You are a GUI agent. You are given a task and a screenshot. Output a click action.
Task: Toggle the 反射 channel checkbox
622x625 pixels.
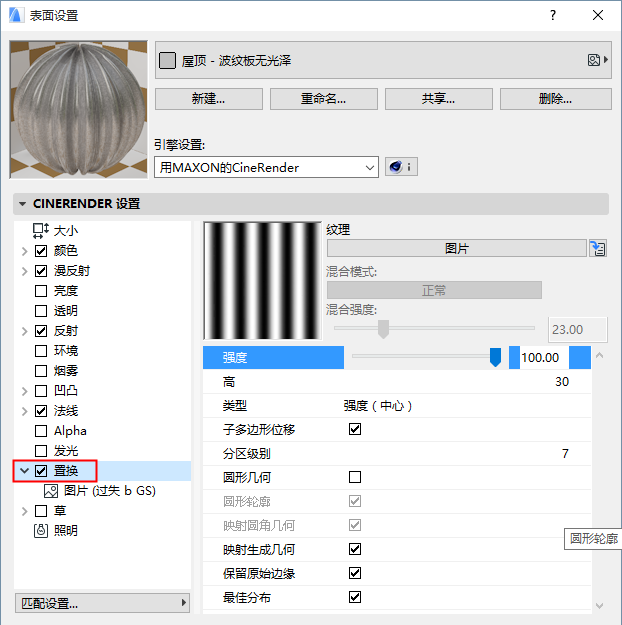click(x=41, y=330)
